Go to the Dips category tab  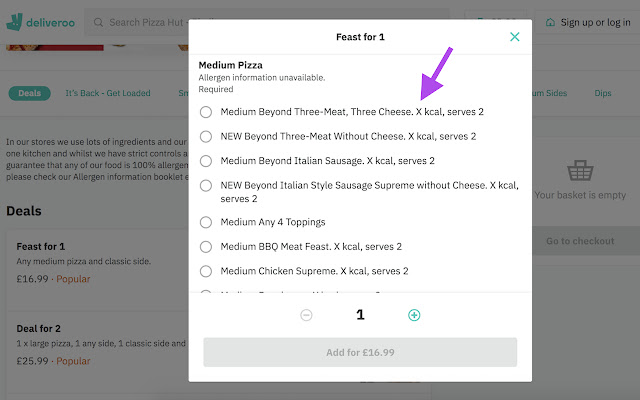603,93
